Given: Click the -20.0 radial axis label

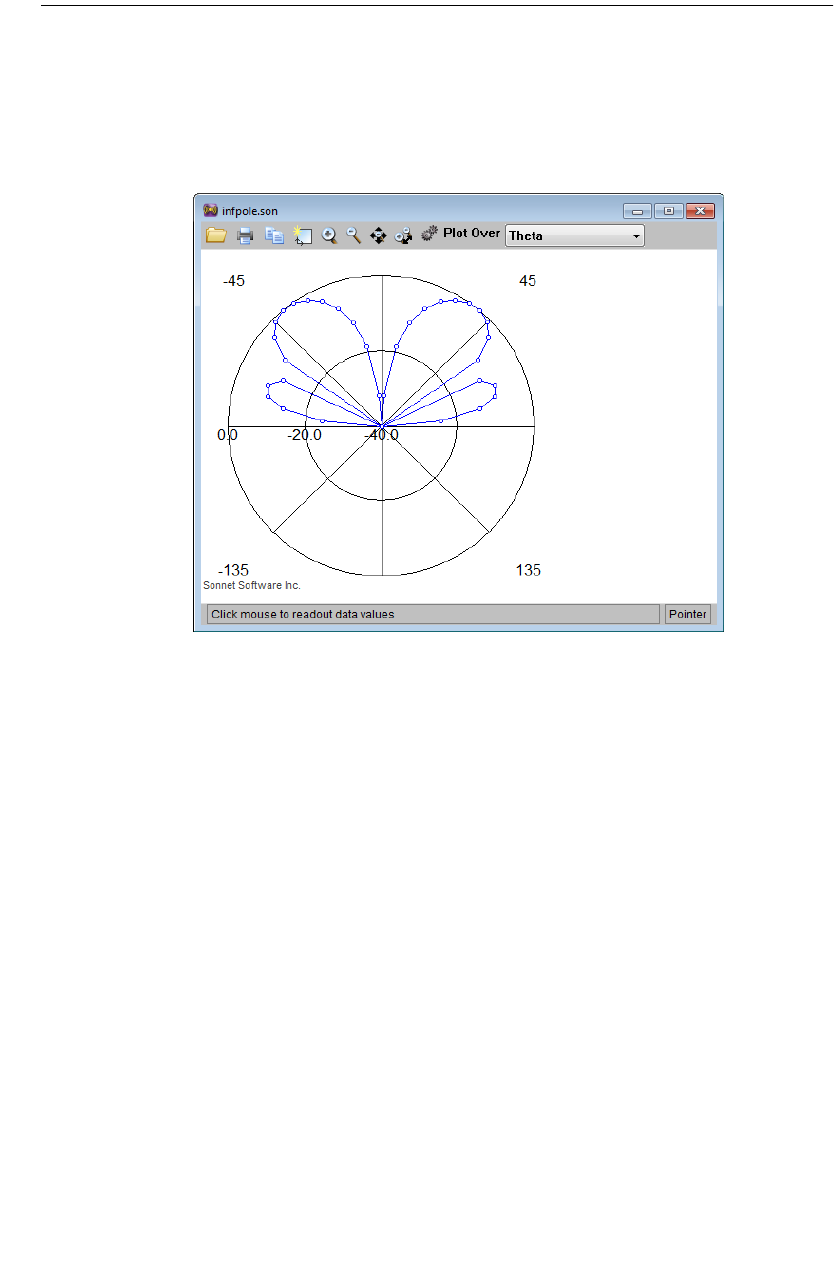Looking at the screenshot, I should click(x=304, y=435).
